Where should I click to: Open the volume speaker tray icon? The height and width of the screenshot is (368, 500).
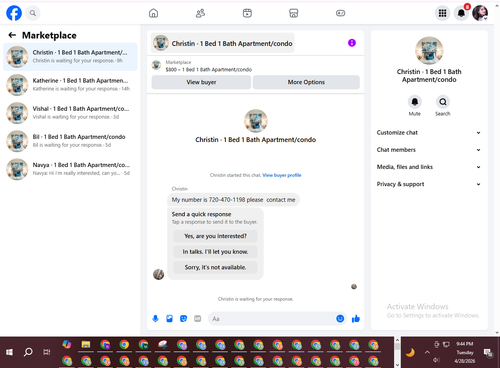[x=436, y=360]
